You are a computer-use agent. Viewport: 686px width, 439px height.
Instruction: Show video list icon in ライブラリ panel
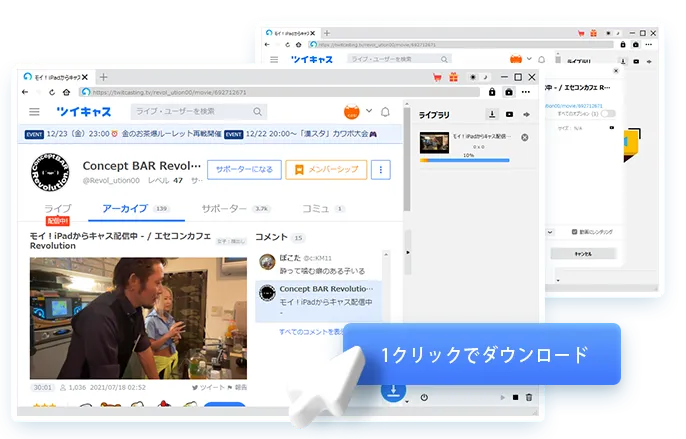(x=509, y=114)
